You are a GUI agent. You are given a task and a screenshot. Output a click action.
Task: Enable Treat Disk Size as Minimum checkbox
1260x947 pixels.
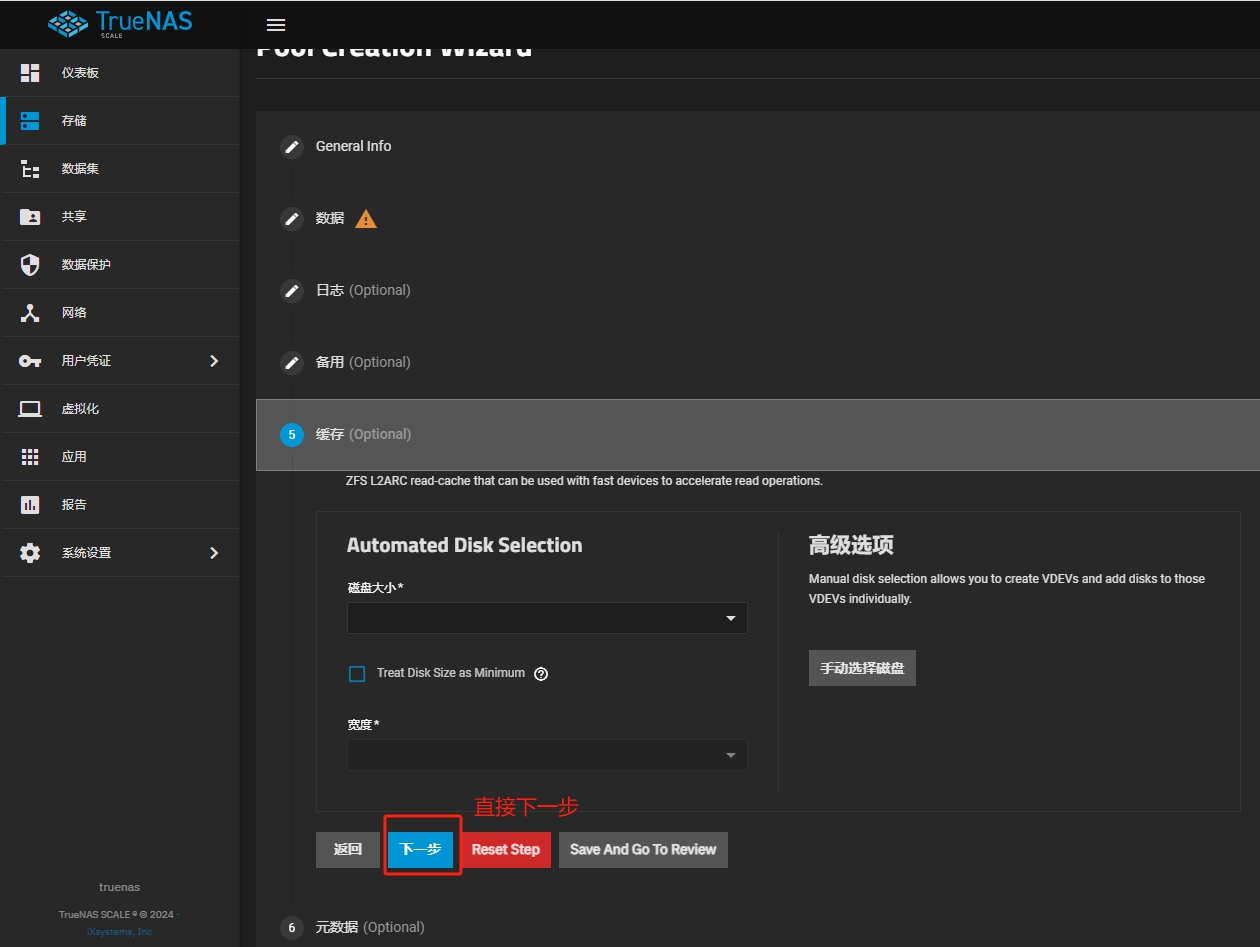click(x=357, y=674)
